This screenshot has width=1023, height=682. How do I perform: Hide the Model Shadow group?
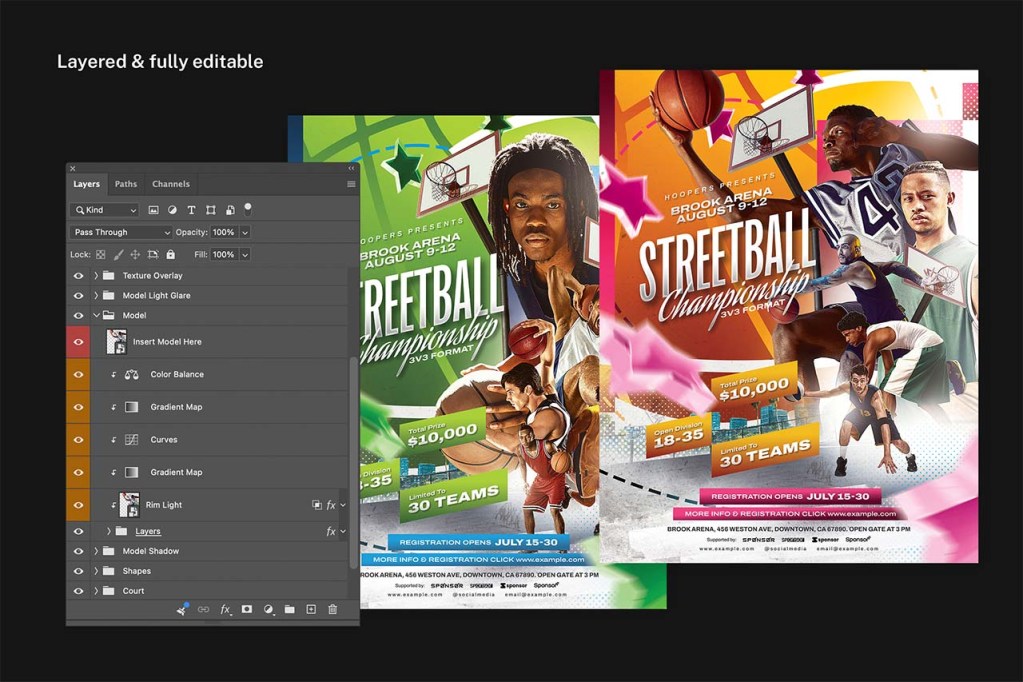tap(78, 551)
